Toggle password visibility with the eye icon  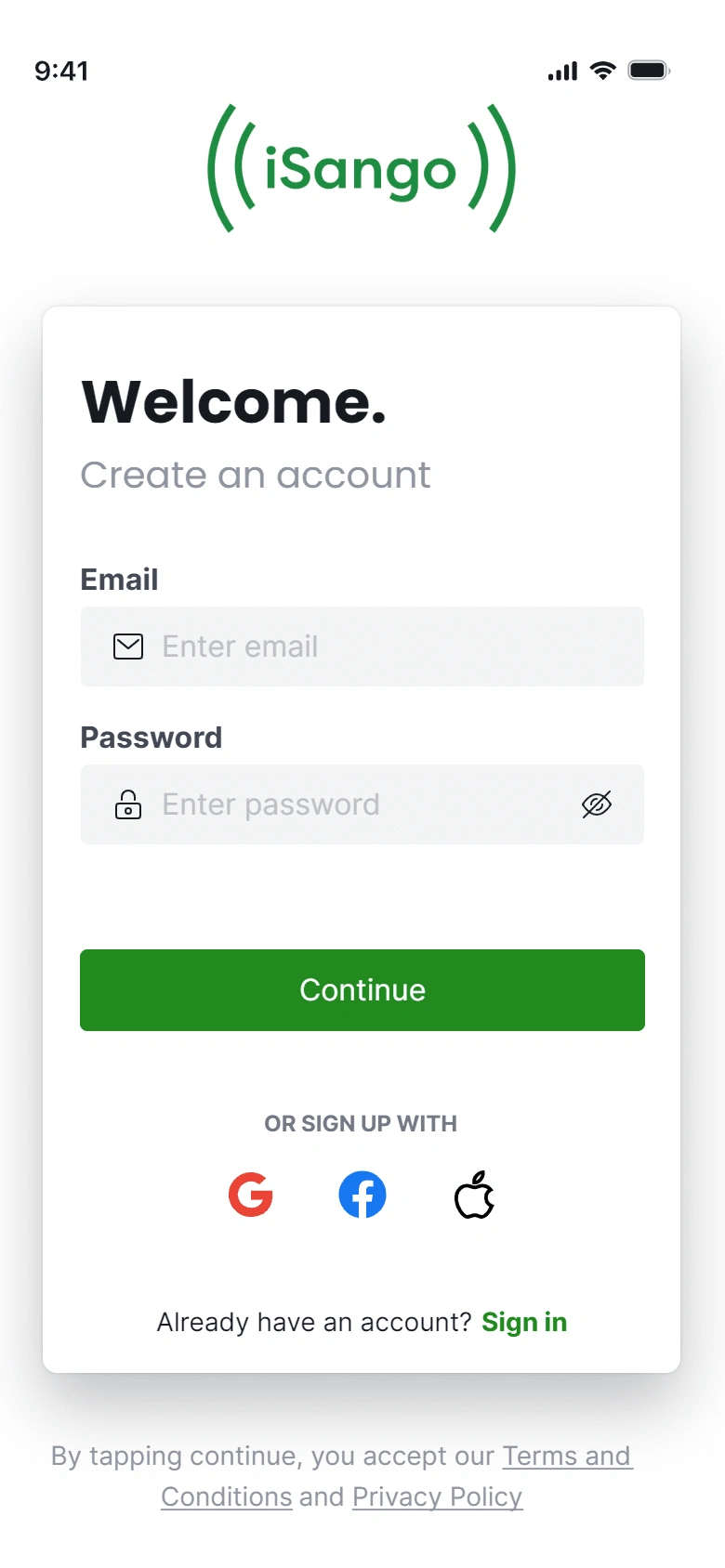point(597,804)
